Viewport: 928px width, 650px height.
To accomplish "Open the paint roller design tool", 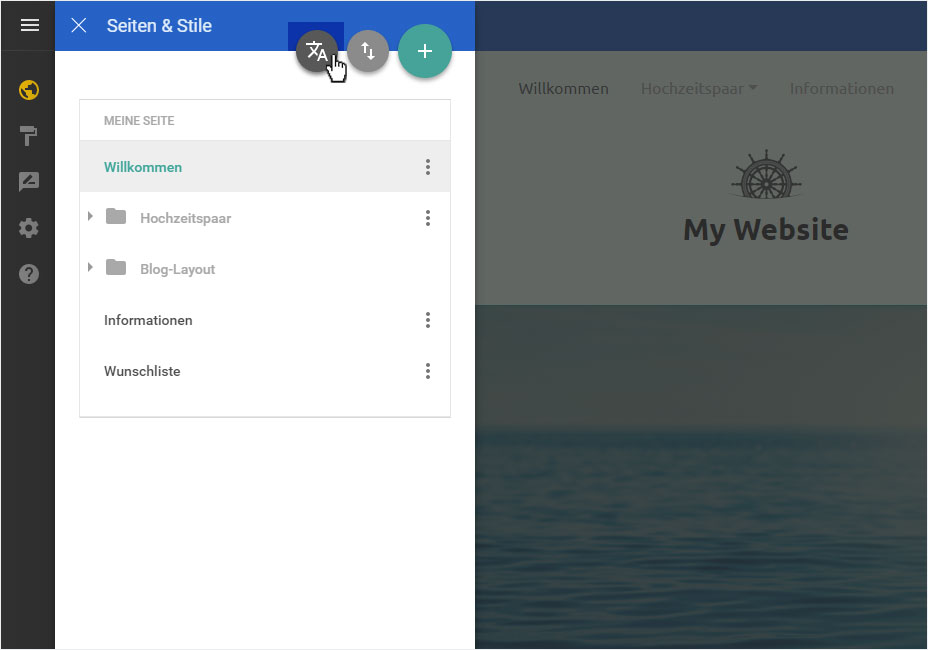I will (x=28, y=136).
